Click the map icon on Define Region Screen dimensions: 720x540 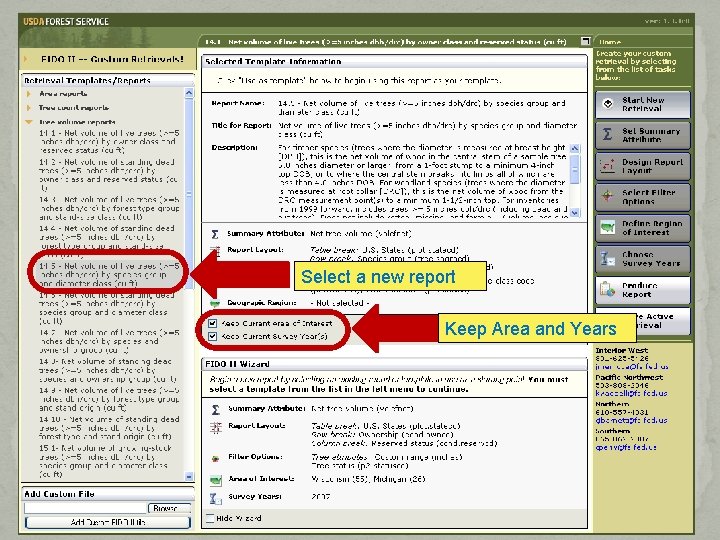[608, 227]
